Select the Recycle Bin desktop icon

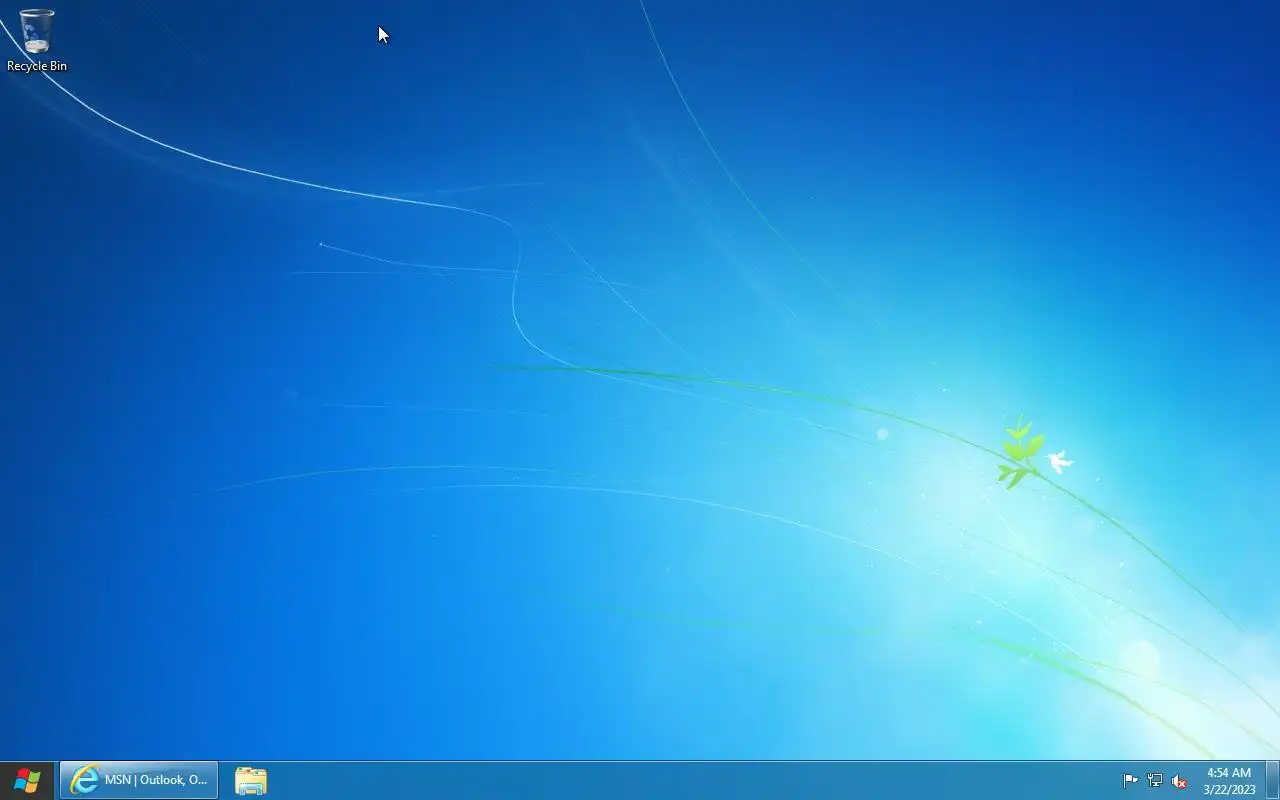click(x=37, y=41)
